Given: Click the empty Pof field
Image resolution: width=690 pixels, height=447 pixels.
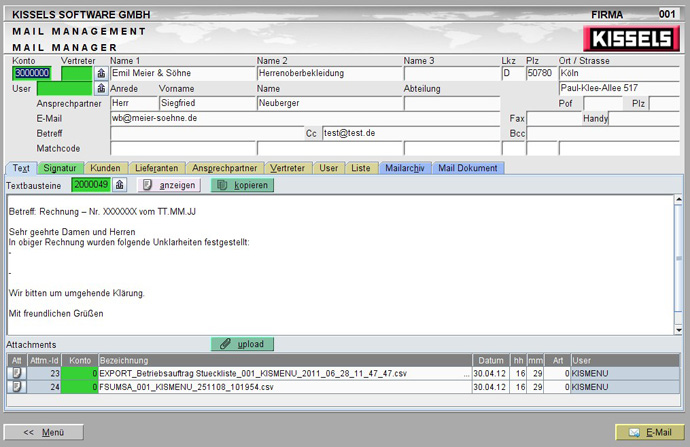Looking at the screenshot, I should pyautogui.click(x=603, y=104).
